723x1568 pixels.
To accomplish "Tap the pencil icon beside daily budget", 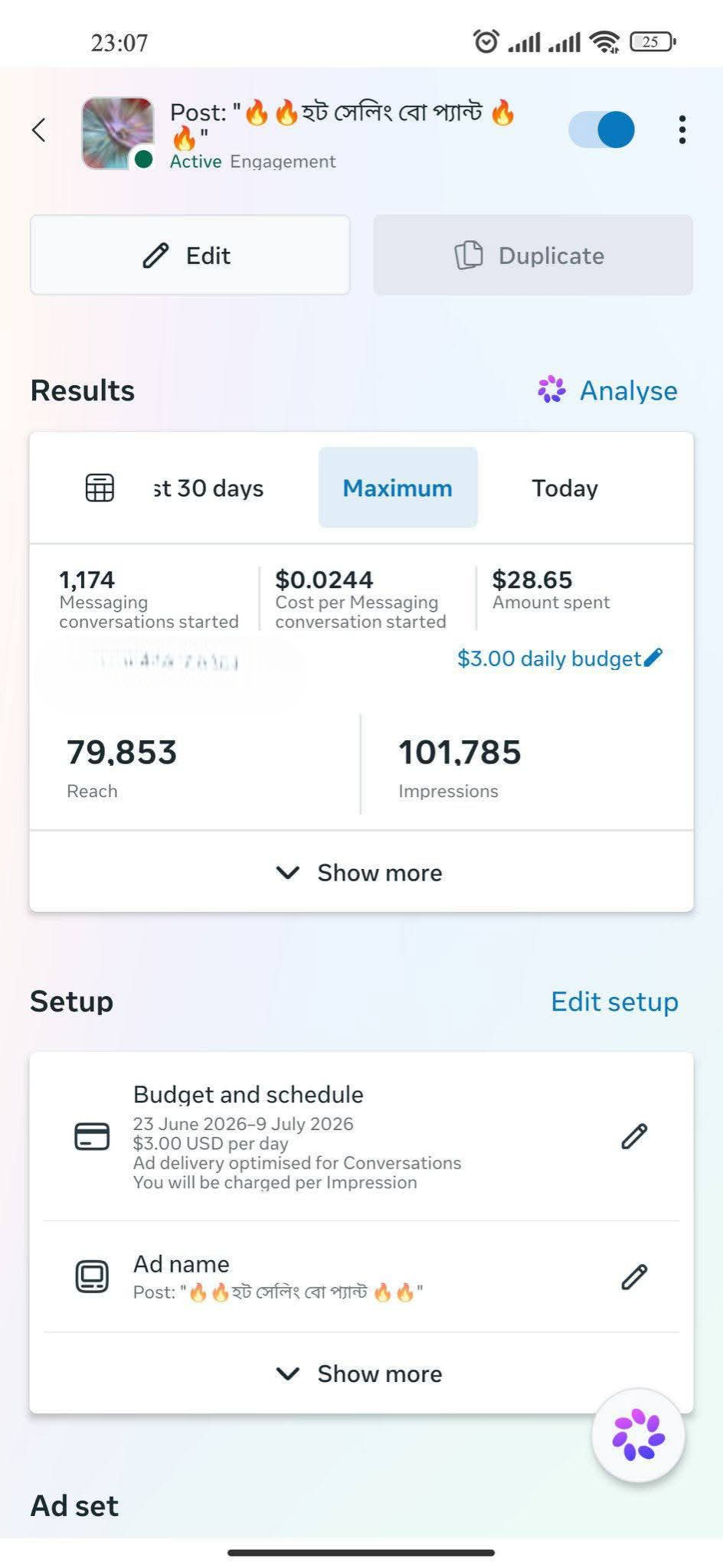I will pos(653,658).
